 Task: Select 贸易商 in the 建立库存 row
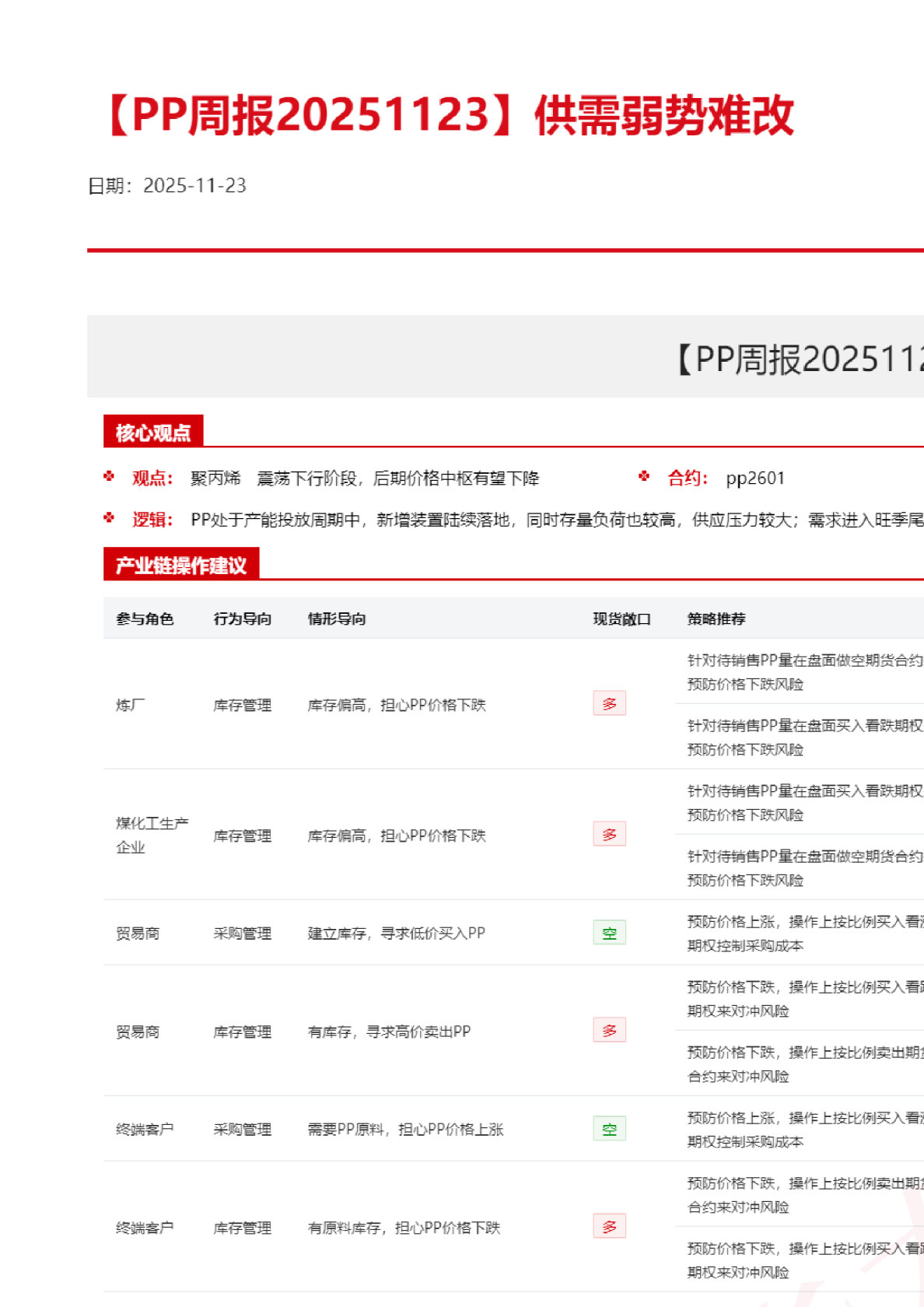(x=138, y=933)
